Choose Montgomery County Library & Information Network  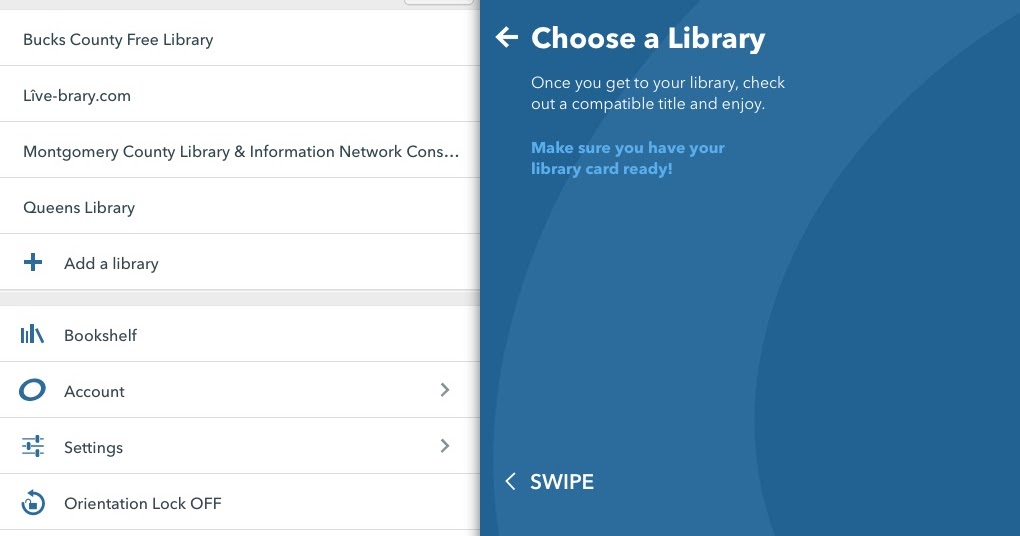240,152
